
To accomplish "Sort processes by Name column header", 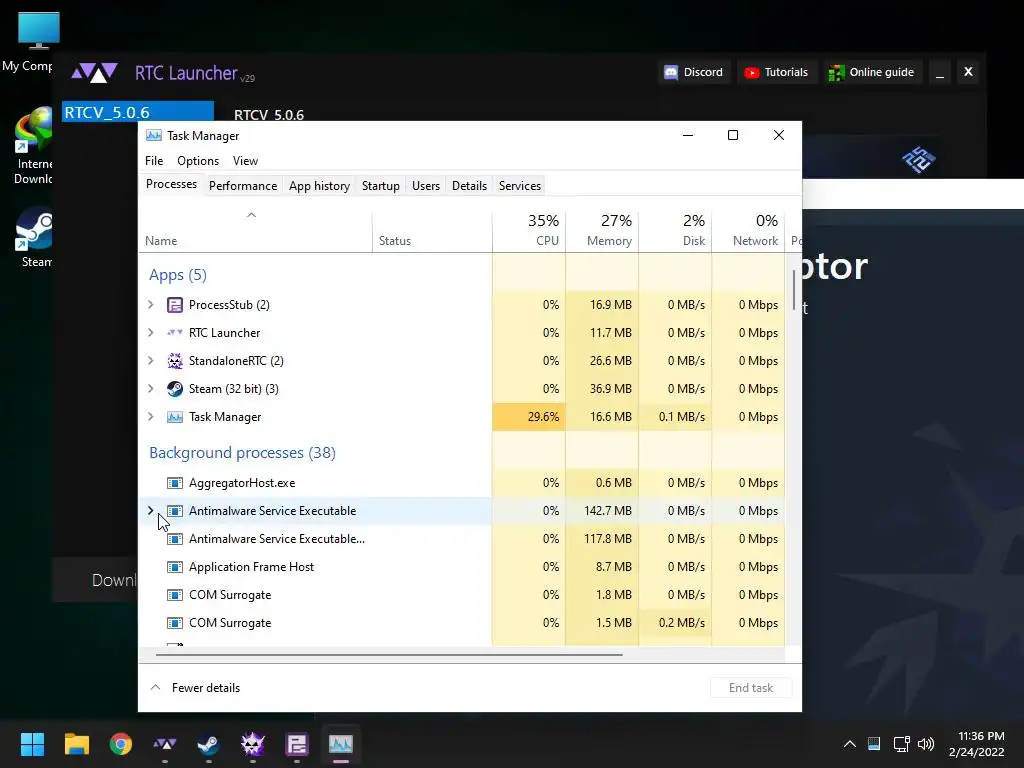I will tap(255, 231).
